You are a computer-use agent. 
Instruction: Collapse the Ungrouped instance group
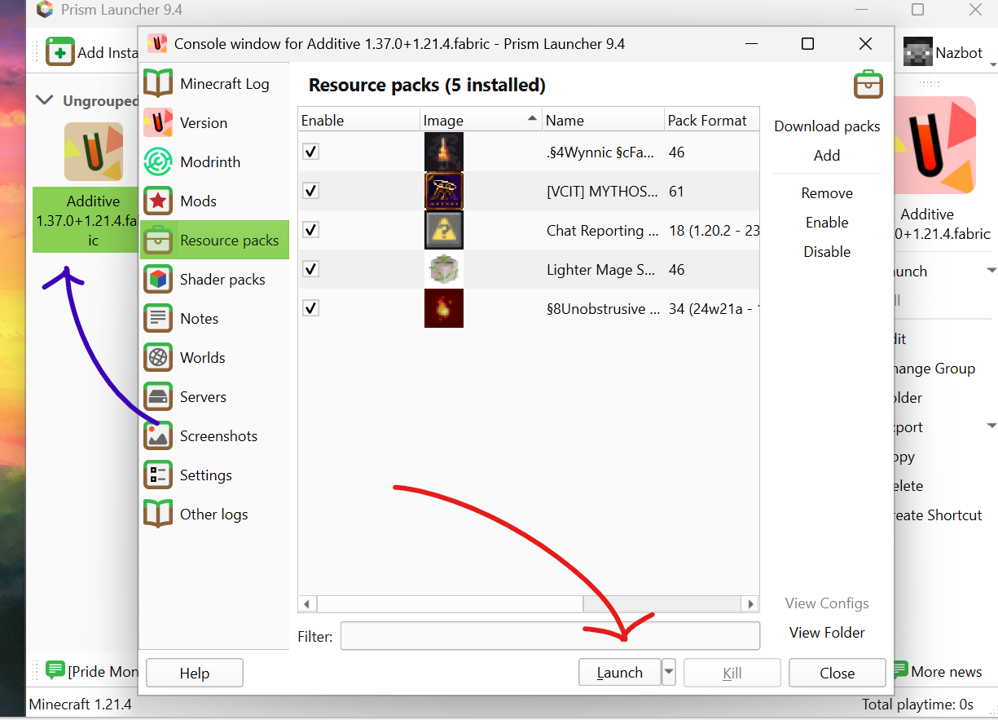click(x=44, y=100)
